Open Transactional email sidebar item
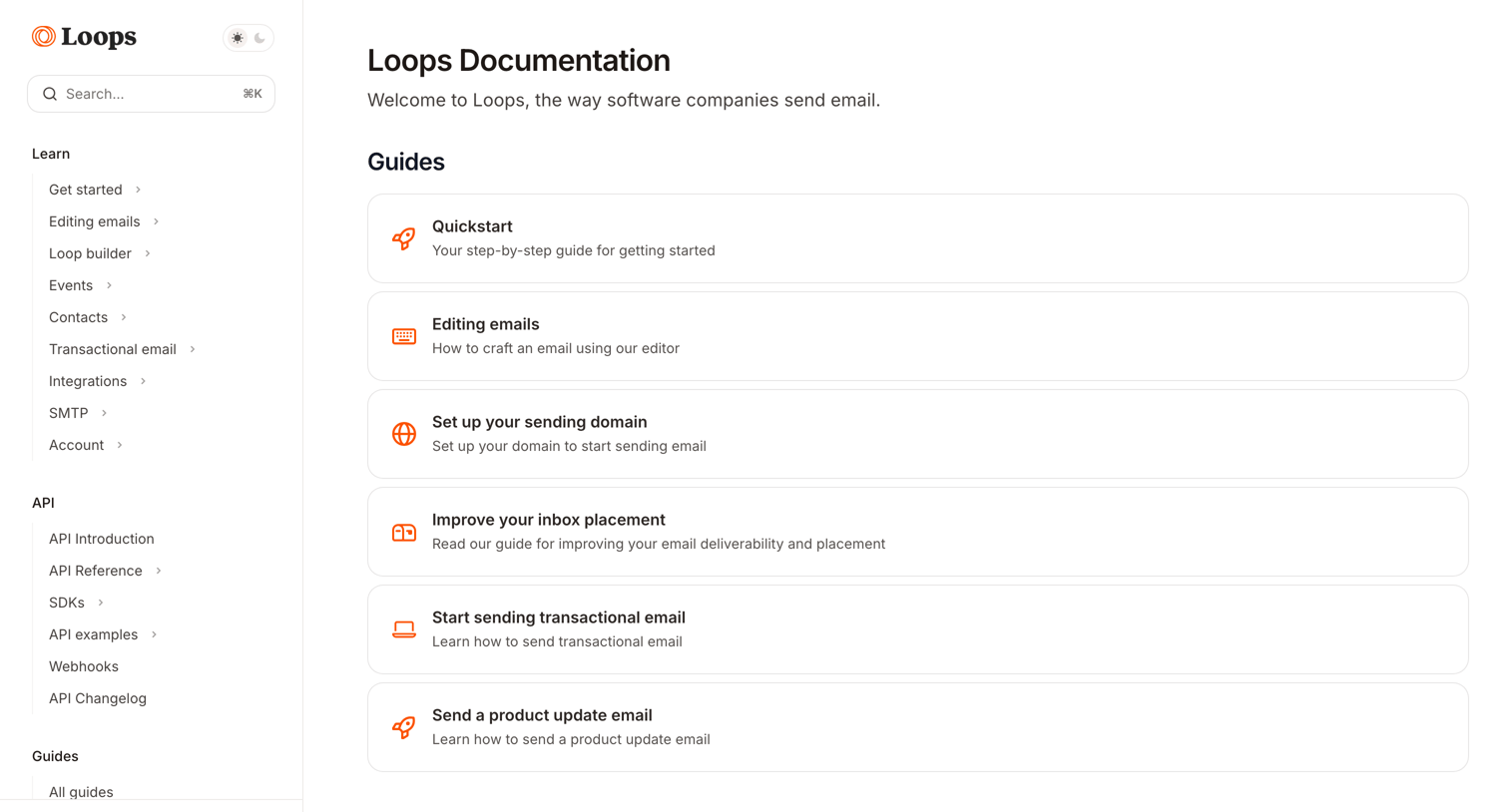 [x=113, y=349]
